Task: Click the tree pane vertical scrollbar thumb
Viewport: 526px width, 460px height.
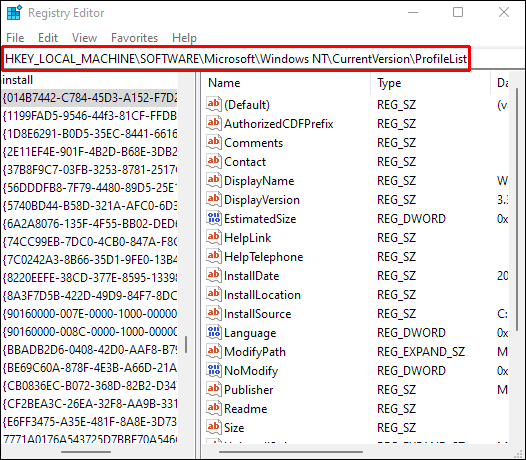Action: (186, 345)
